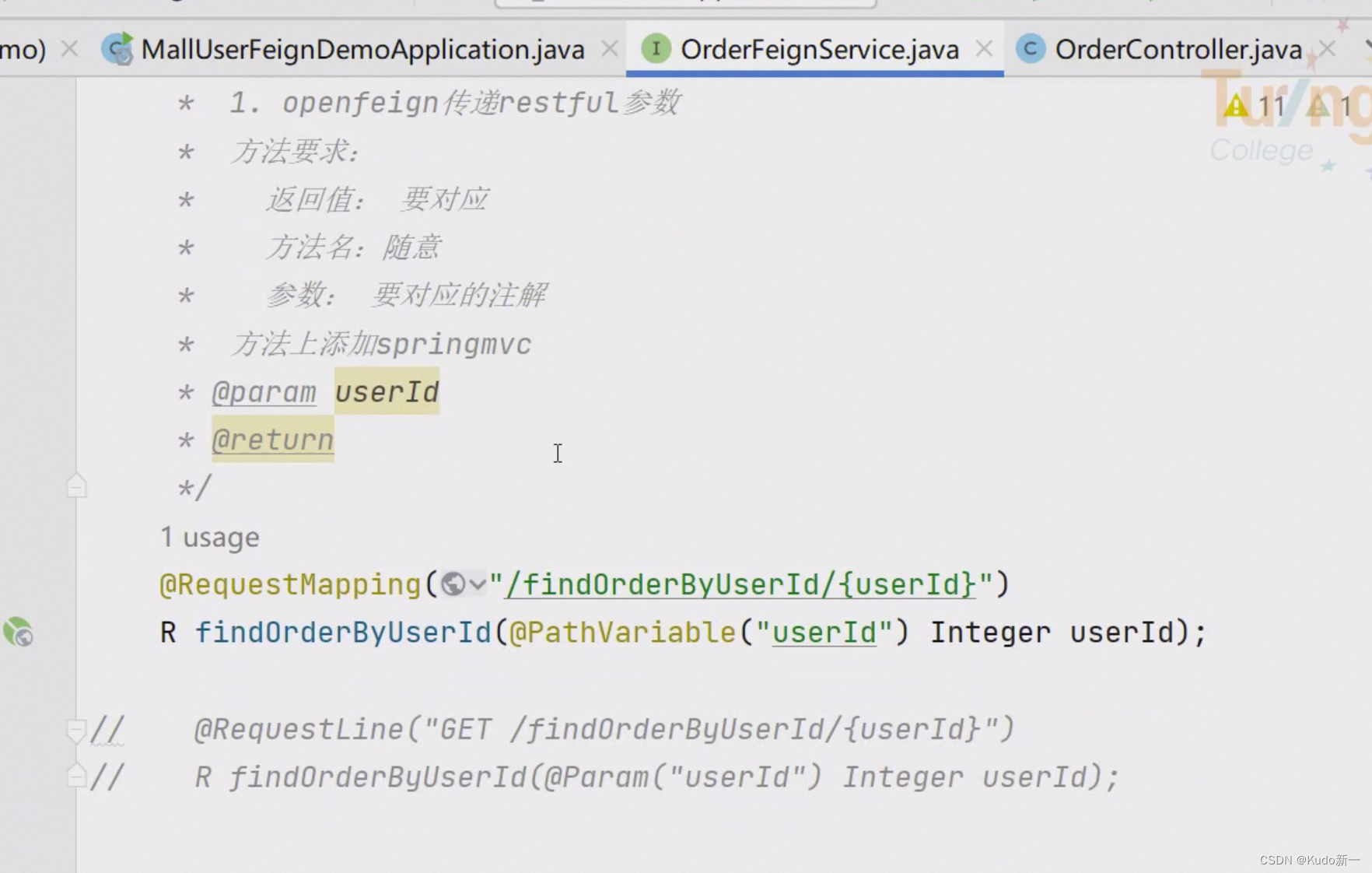The width and height of the screenshot is (1372, 873).
Task: Click the interface icon on OrderFeignService.java tab
Action: click(657, 48)
